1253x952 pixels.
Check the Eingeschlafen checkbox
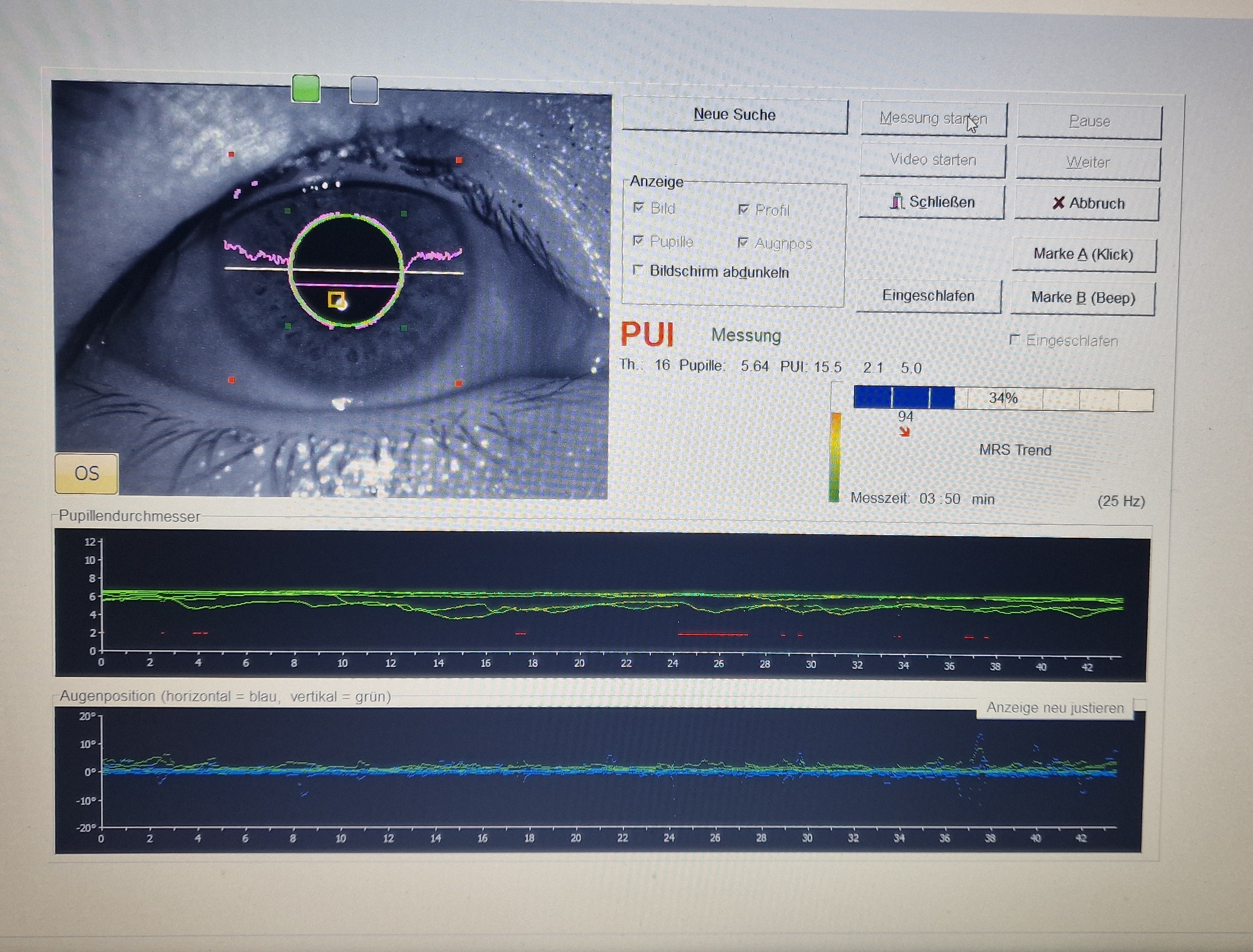pos(1015,339)
